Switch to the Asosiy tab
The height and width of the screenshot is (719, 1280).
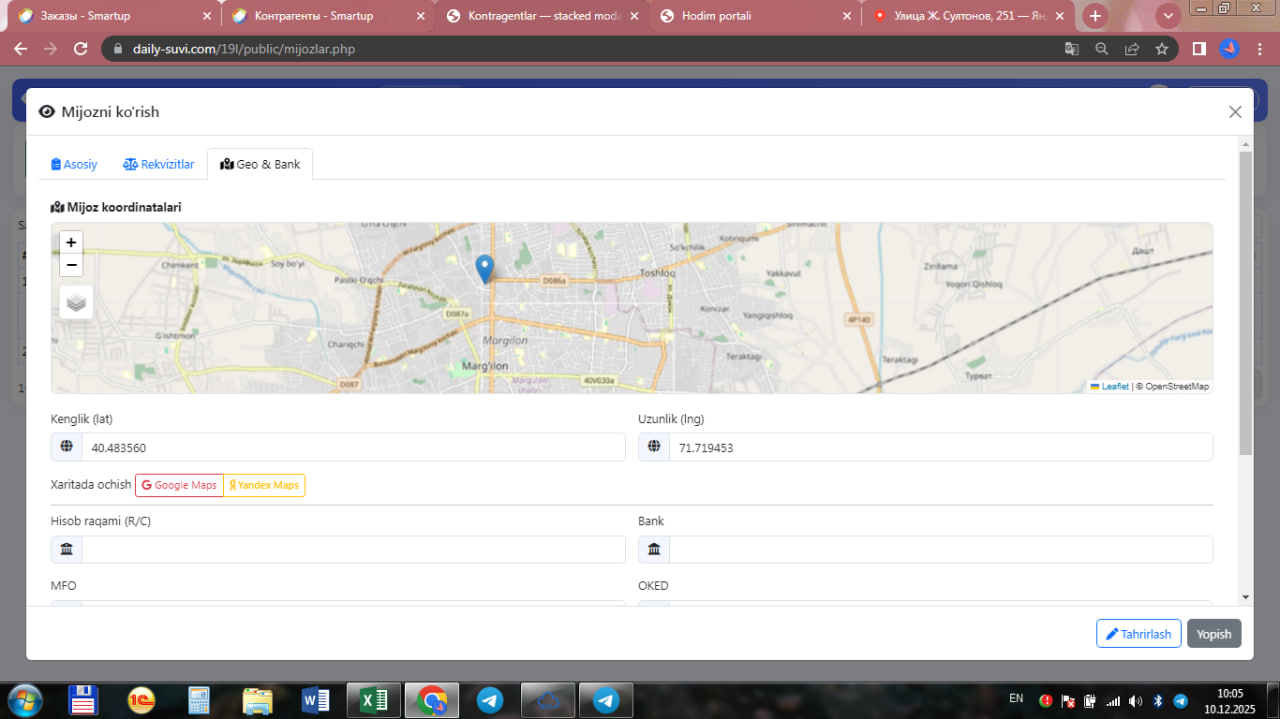pyautogui.click(x=74, y=164)
